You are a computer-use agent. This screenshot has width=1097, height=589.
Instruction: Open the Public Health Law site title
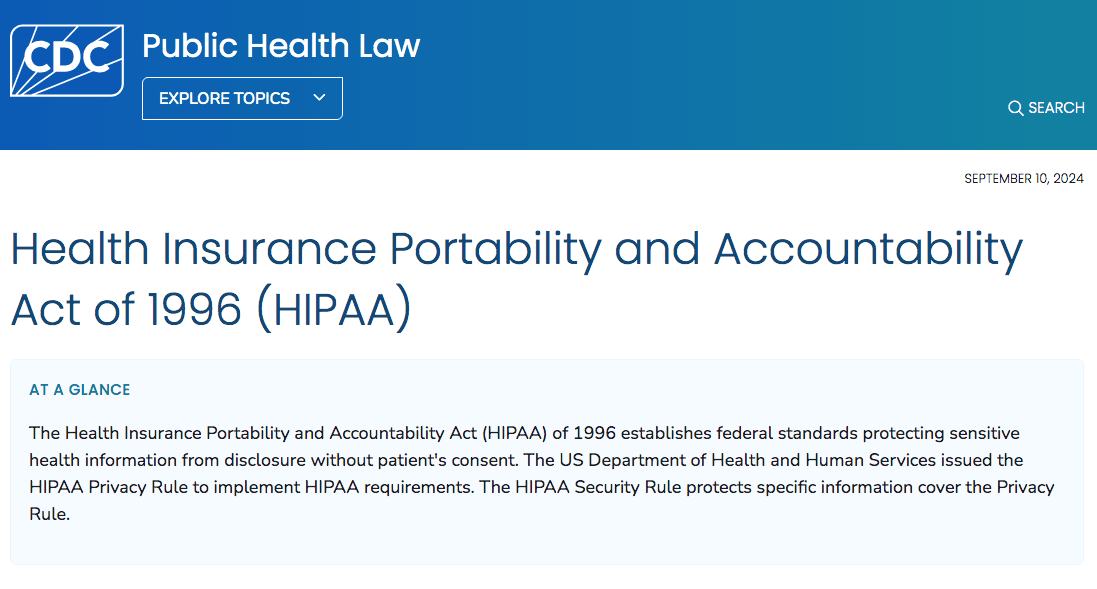pos(281,45)
